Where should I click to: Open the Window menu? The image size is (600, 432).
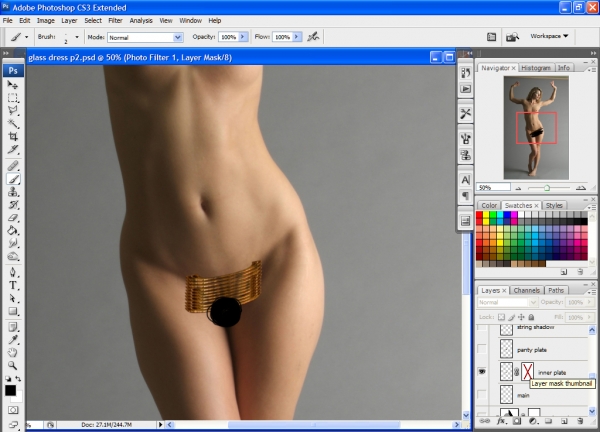pyautogui.click(x=191, y=21)
